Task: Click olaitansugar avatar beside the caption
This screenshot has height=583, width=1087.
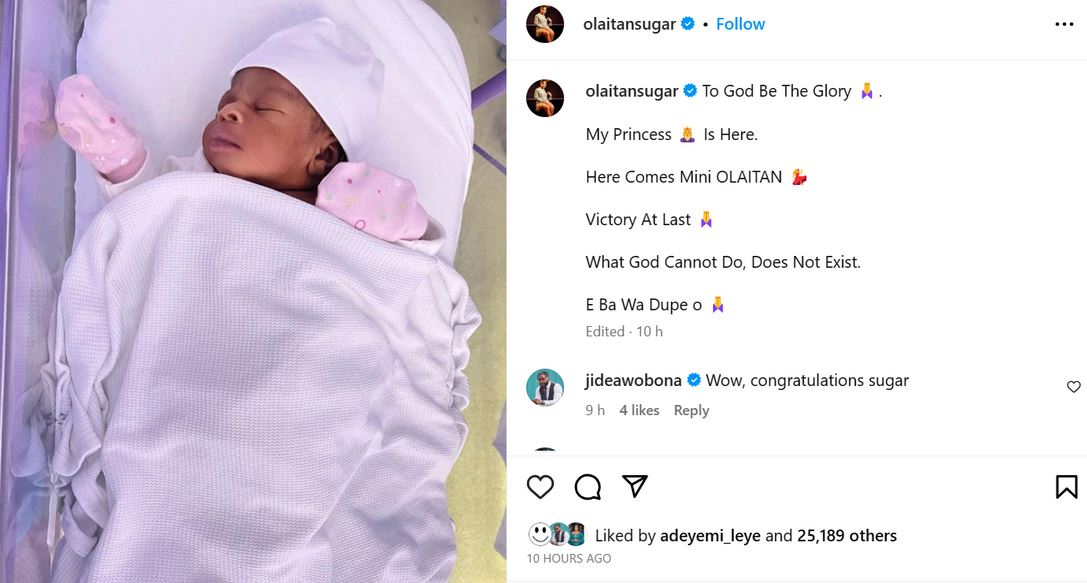Action: pyautogui.click(x=545, y=98)
